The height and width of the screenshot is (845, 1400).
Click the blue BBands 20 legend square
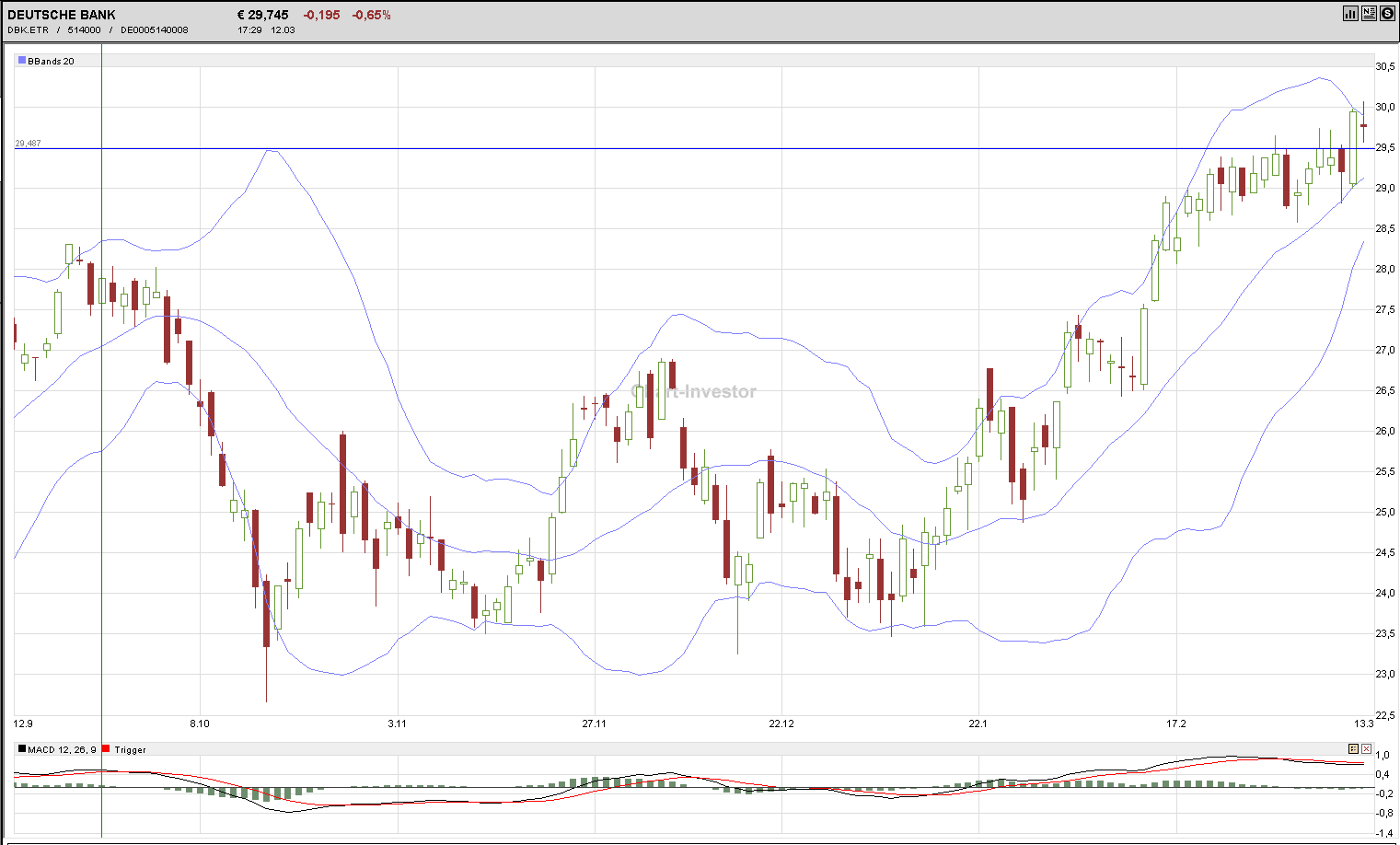[20, 60]
